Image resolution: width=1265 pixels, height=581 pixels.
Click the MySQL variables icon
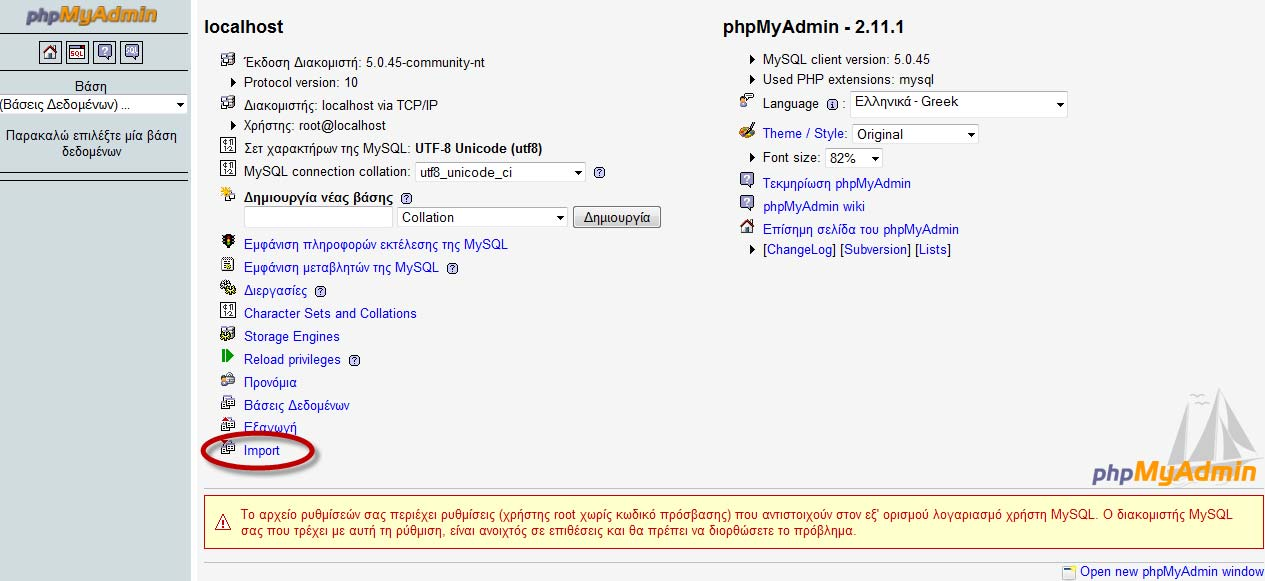[227, 266]
